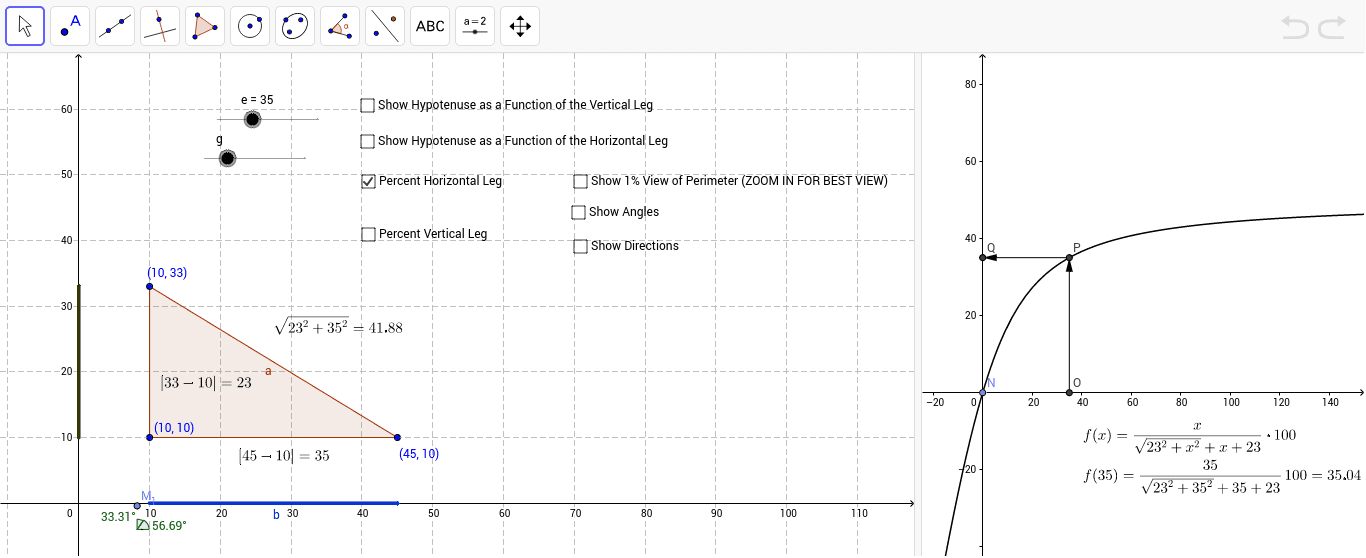Click the Undo arrow
The height and width of the screenshot is (558, 1366).
pyautogui.click(x=1295, y=27)
